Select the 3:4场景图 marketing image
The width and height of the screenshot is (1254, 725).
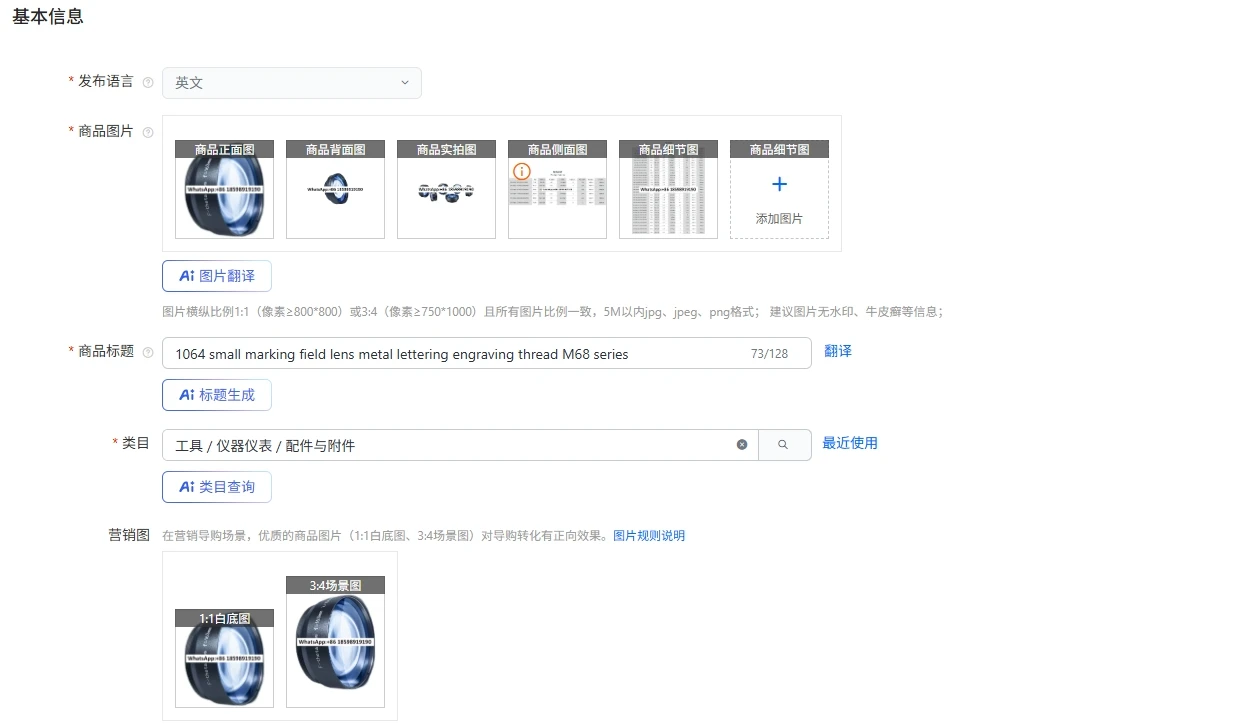coord(335,642)
